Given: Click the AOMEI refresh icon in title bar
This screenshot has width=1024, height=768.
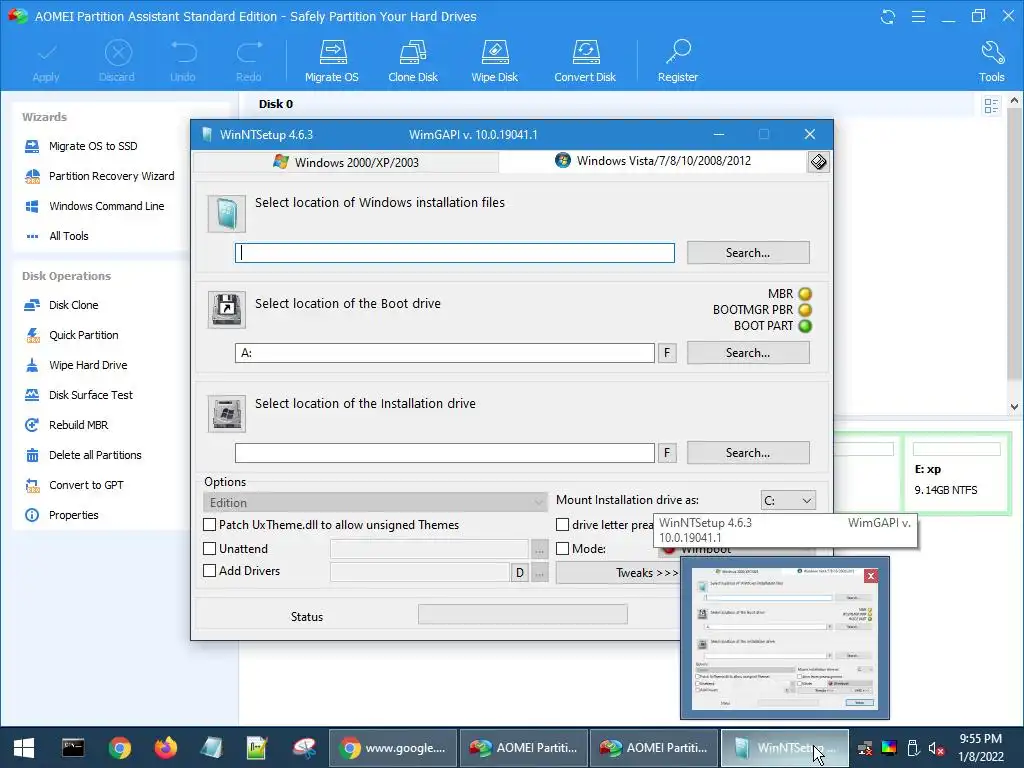Looking at the screenshot, I should tap(888, 16).
